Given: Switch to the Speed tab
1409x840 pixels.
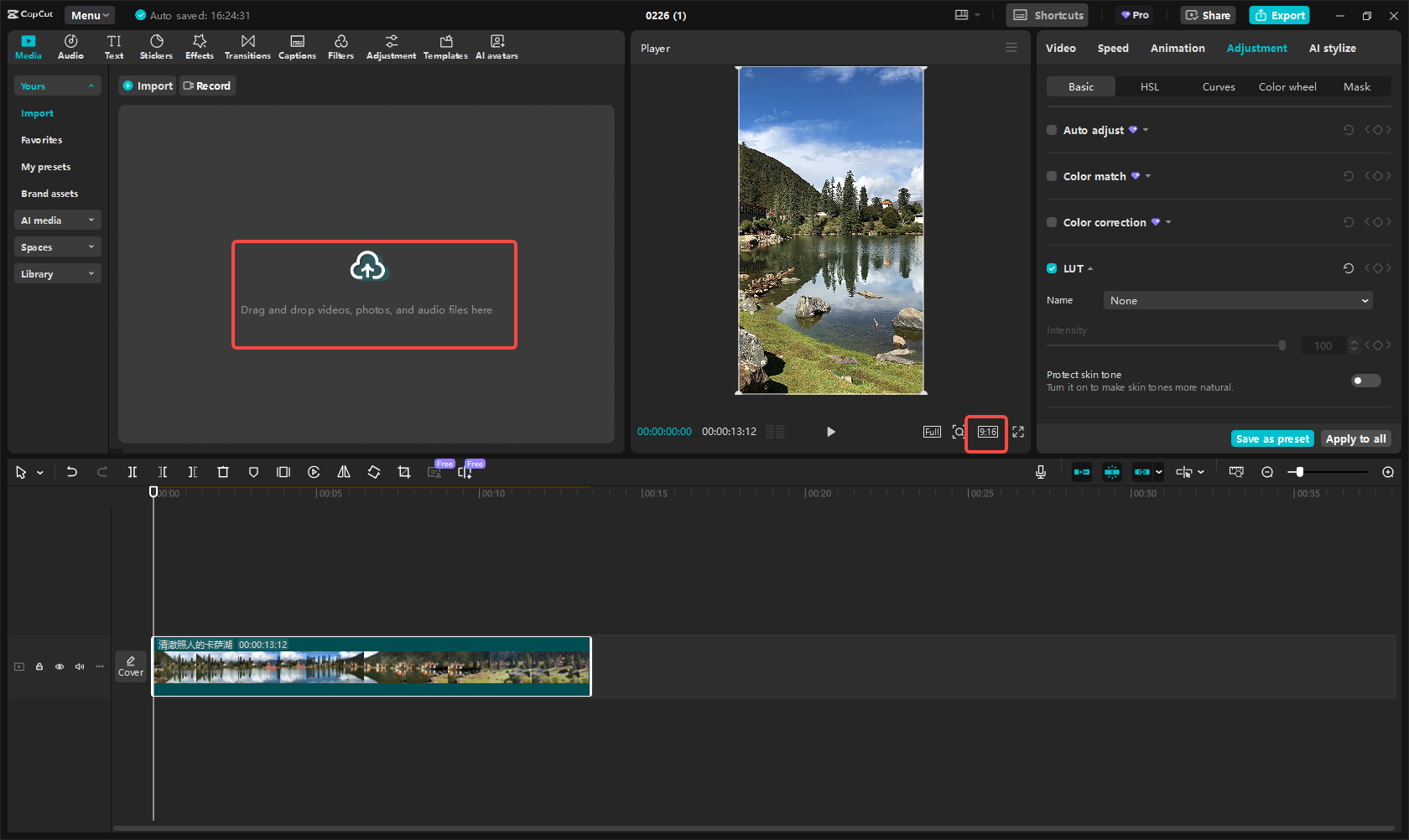Looking at the screenshot, I should [x=1112, y=48].
